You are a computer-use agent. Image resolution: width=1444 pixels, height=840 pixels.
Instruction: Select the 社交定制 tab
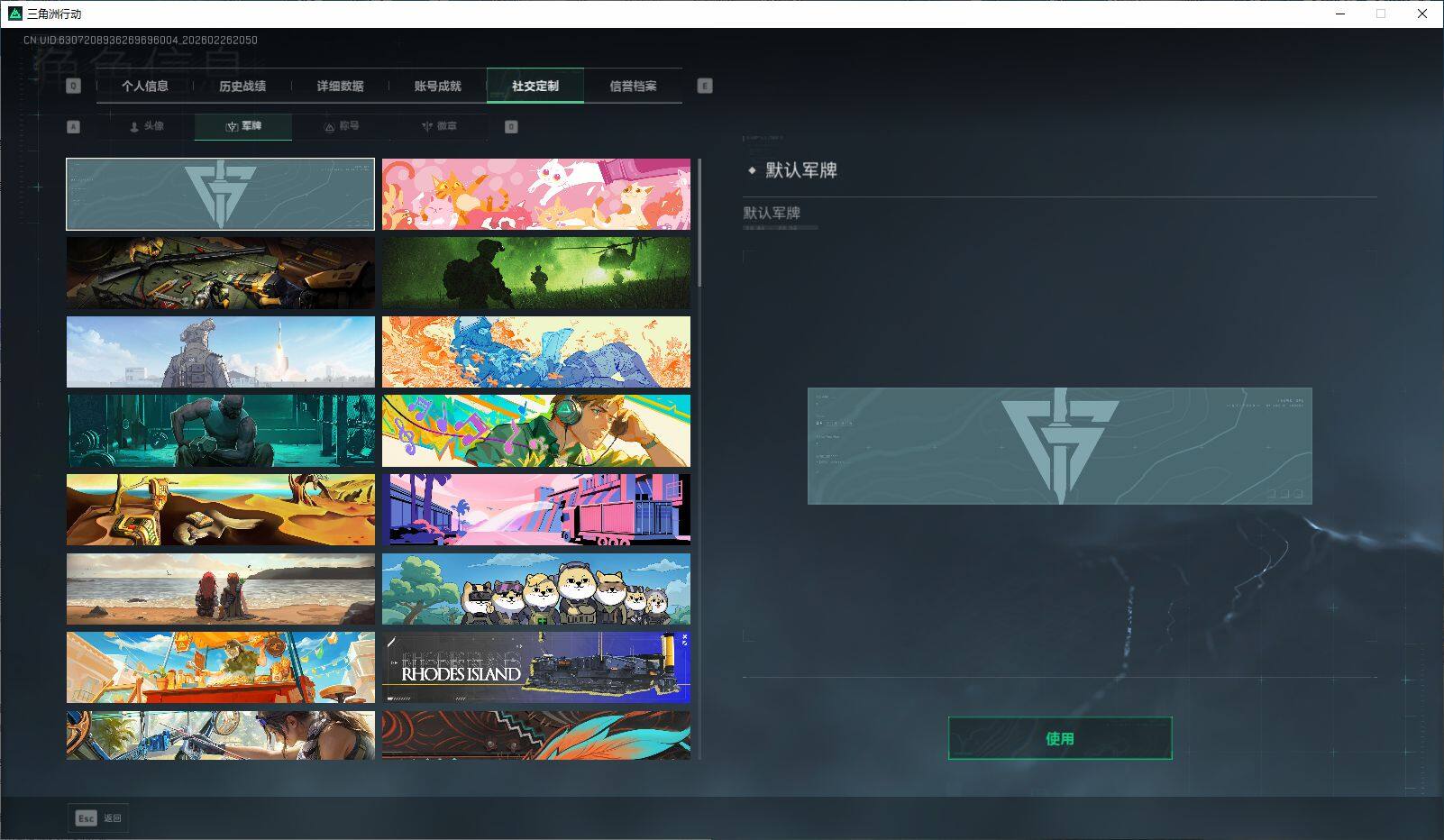click(535, 86)
